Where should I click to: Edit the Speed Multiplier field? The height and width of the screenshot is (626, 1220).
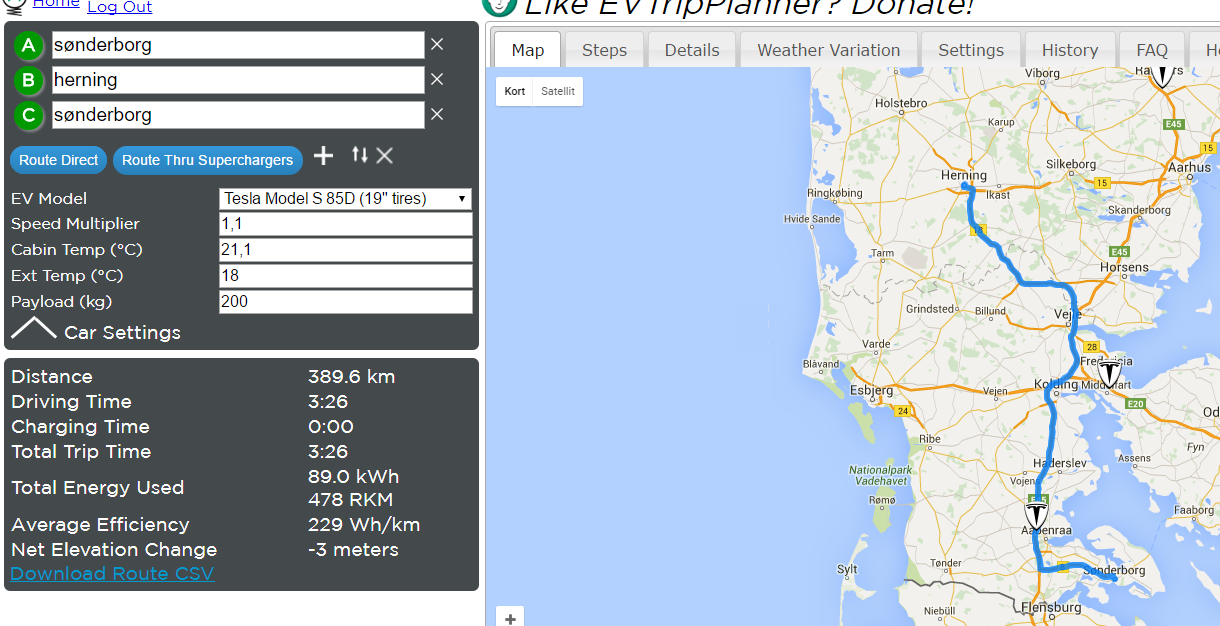346,224
